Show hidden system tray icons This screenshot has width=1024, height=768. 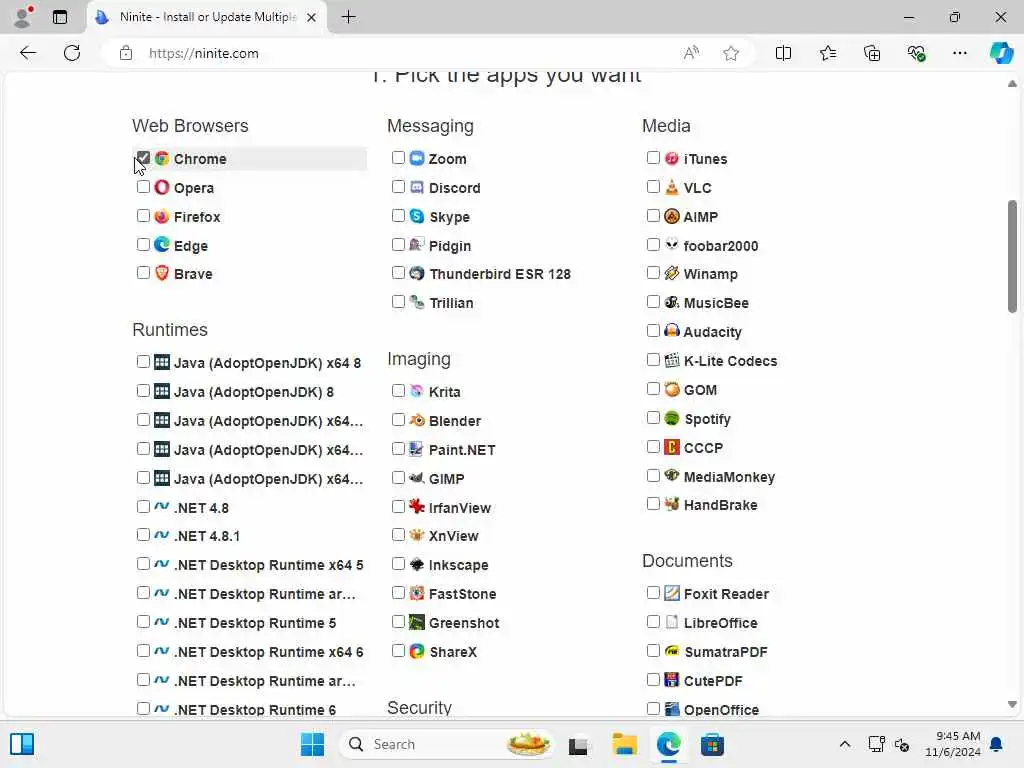pyautogui.click(x=844, y=744)
